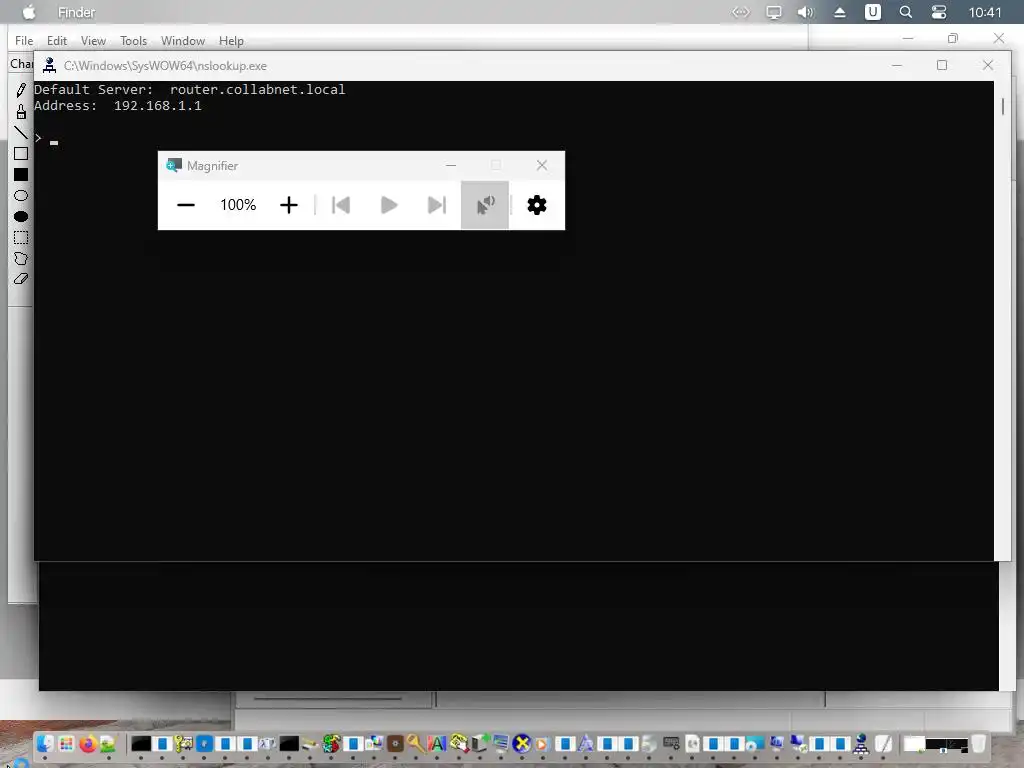
Task: Click the yellow X icon in dock
Action: click(x=522, y=743)
